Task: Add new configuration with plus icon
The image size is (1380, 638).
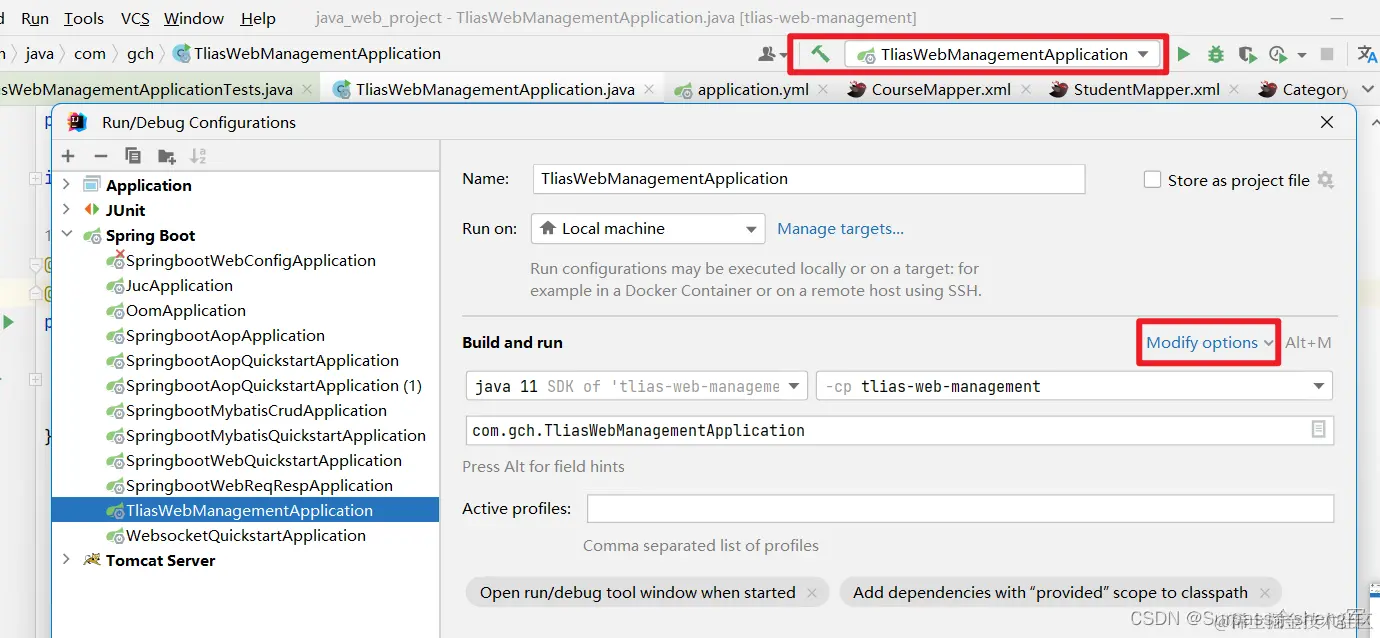Action: point(68,156)
